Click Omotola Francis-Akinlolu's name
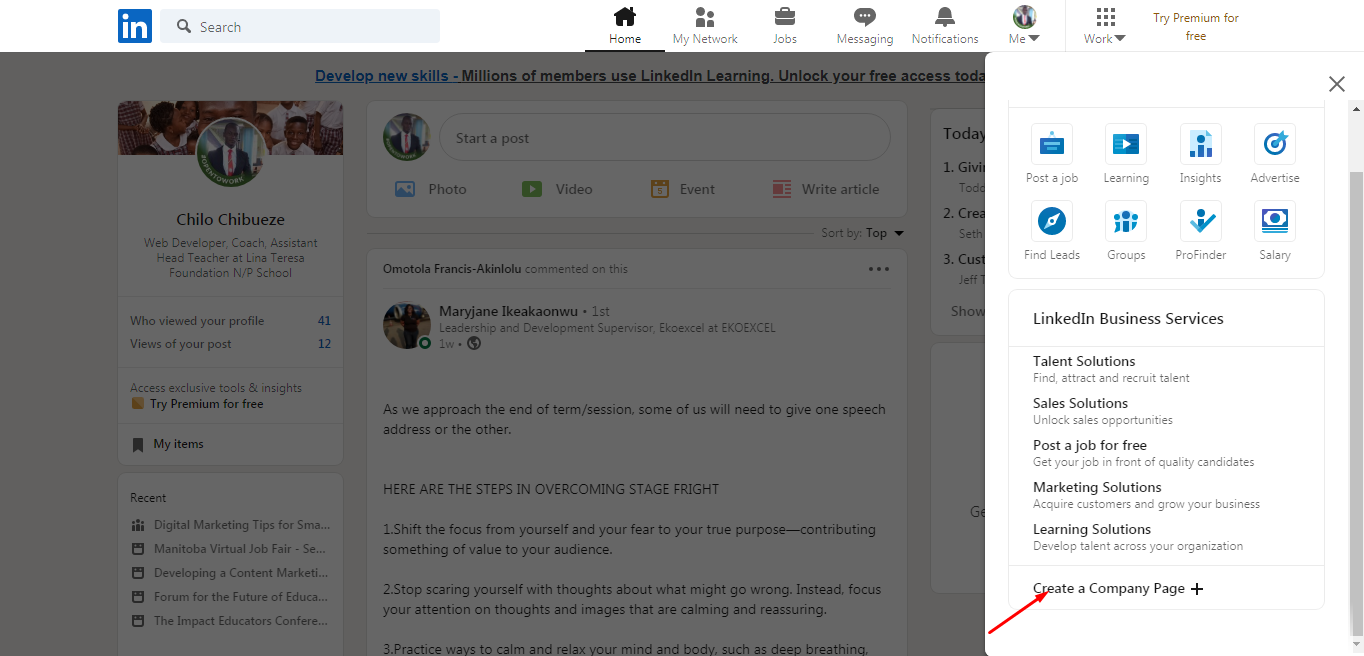This screenshot has width=1364, height=656. (x=452, y=269)
